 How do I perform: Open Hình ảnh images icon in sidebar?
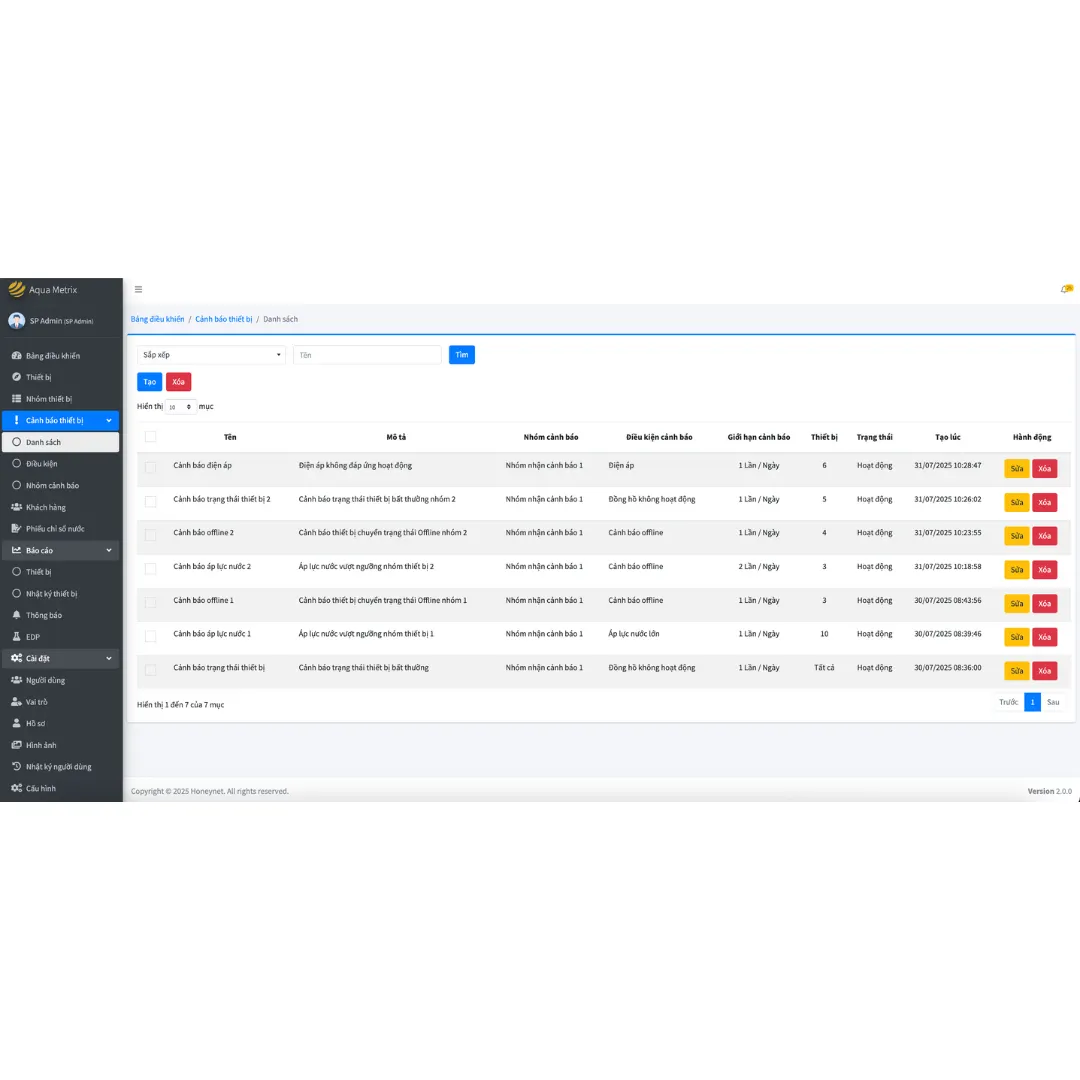pyautogui.click(x=16, y=745)
